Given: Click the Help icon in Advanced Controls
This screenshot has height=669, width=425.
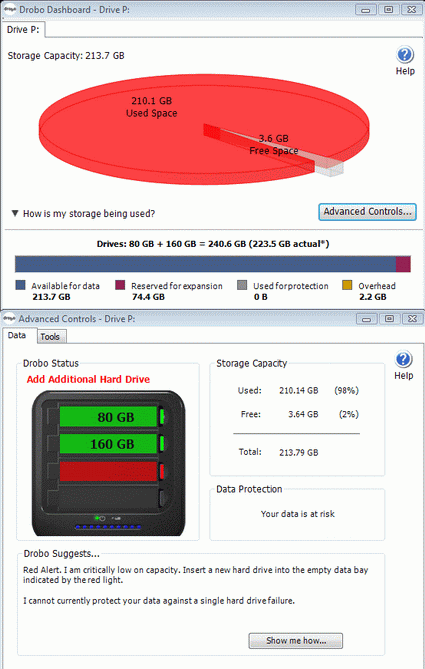Looking at the screenshot, I should [x=403, y=360].
